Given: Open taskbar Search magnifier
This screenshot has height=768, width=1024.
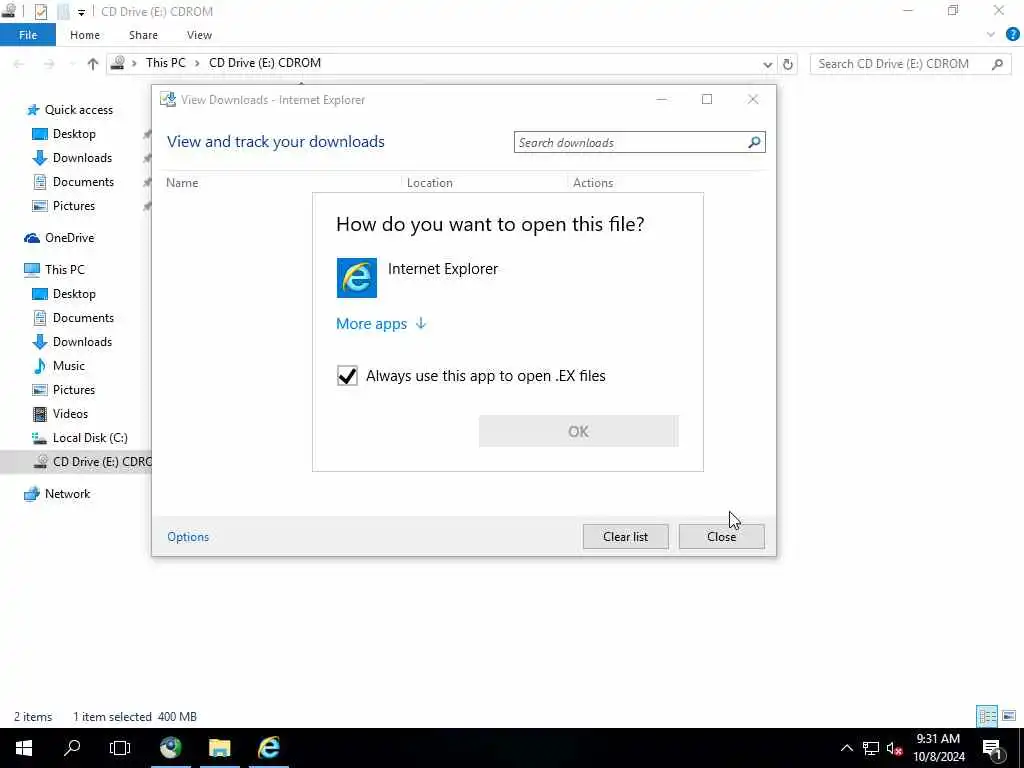Looking at the screenshot, I should pos(72,748).
